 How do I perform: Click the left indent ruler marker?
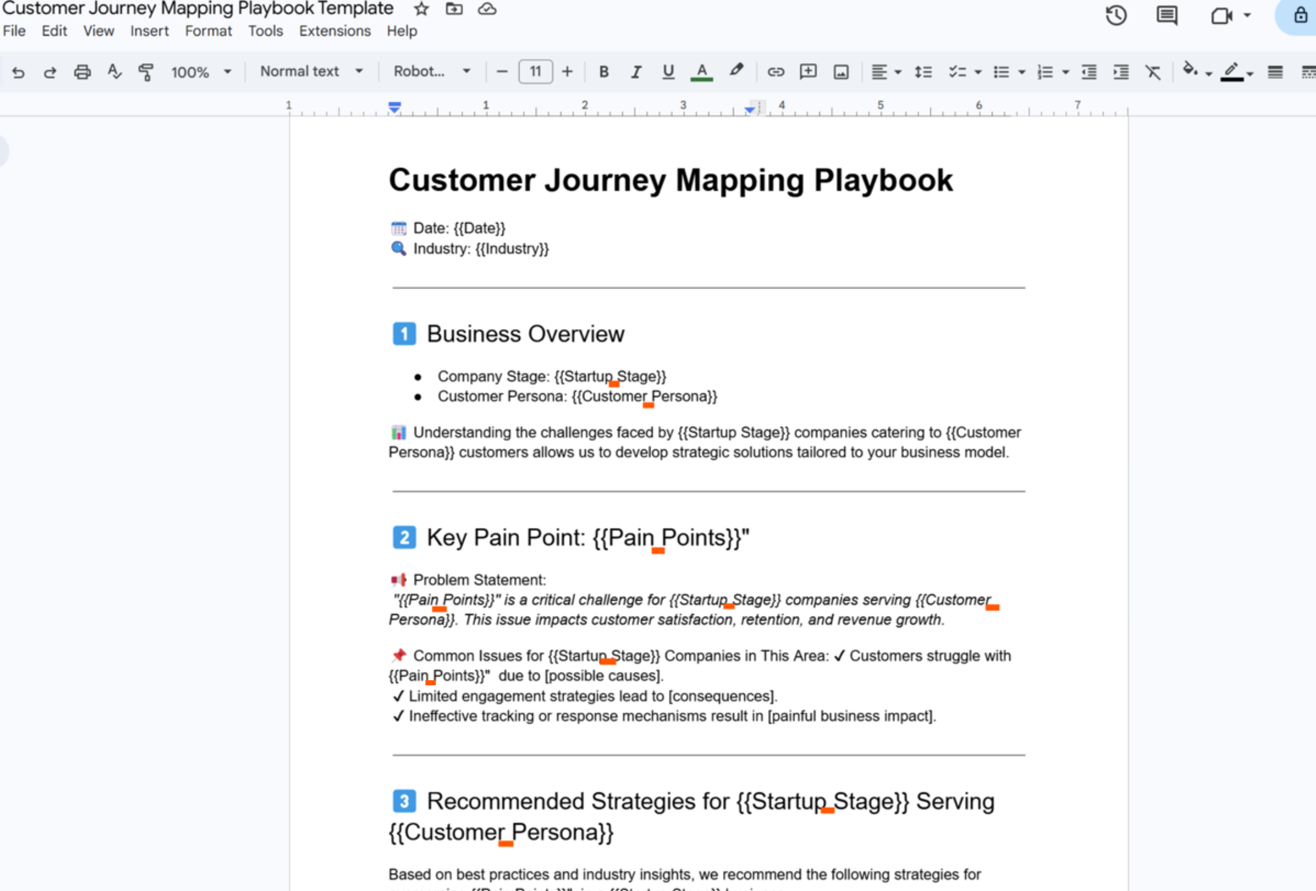395,107
